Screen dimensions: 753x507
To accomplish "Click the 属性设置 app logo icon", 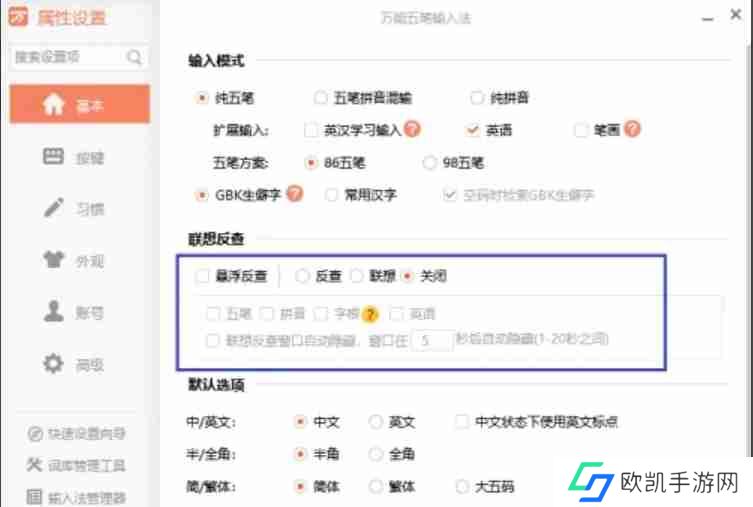I will pos(18,17).
